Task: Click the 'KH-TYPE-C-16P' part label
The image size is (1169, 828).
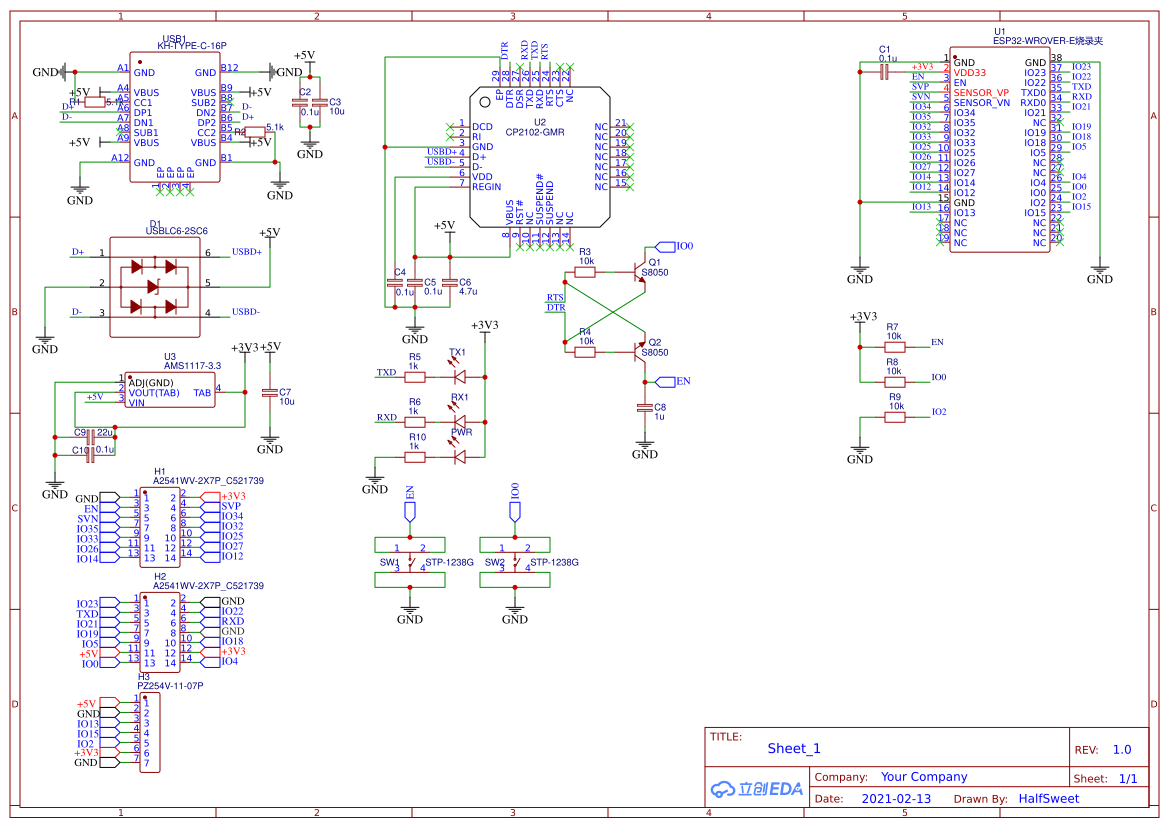Action: point(192,45)
